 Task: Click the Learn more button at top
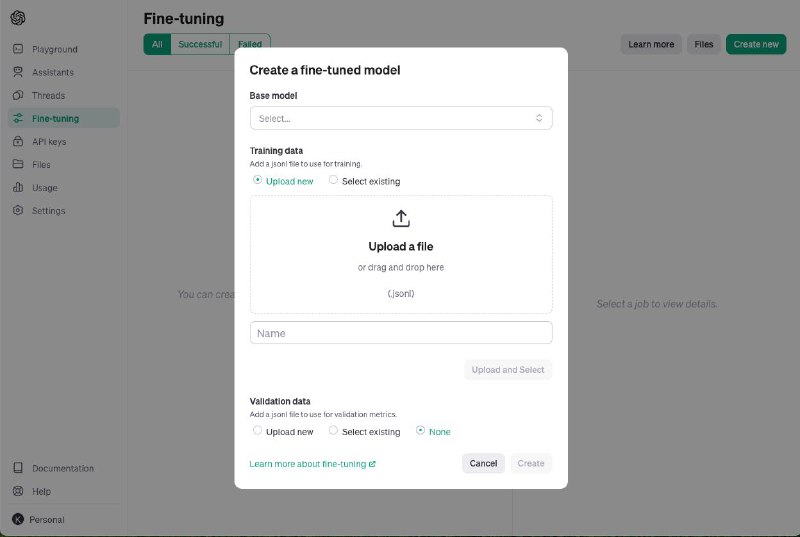pos(651,44)
